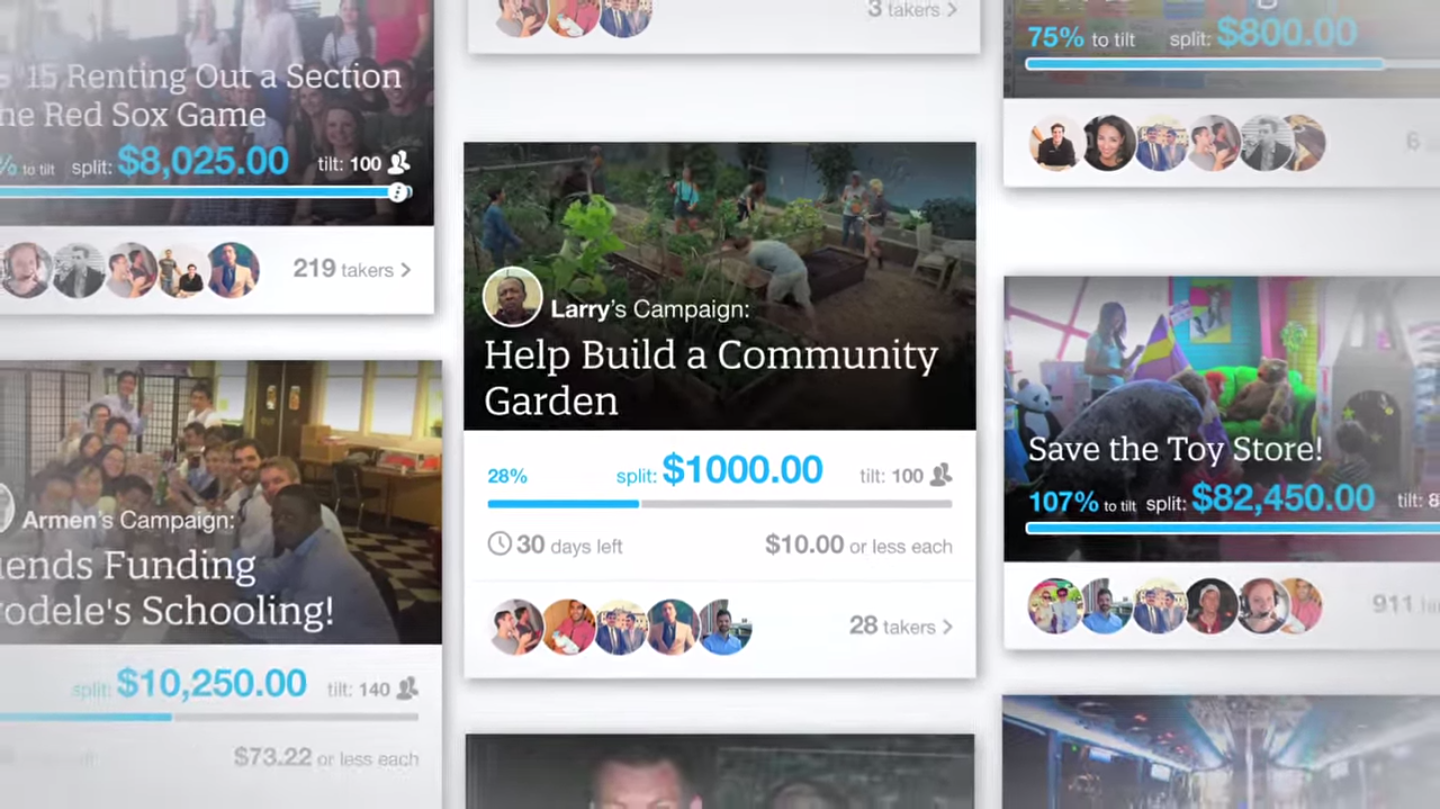Open the Save the Toy Store! campaign title
Screen dimensions: 1440x809
tap(1174, 449)
